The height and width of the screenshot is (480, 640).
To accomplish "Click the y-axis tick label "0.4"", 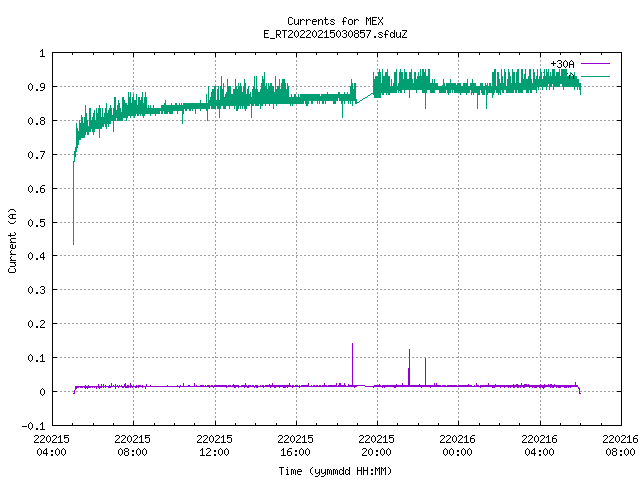I will point(36,256).
